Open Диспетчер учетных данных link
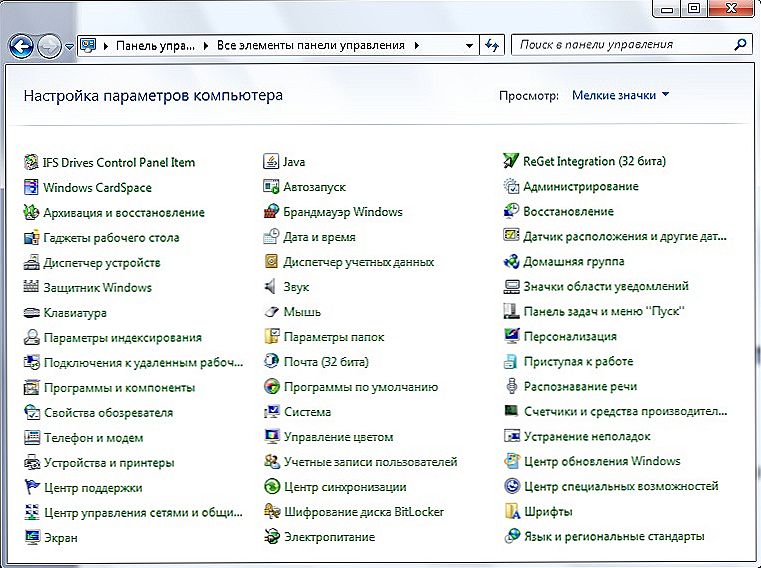This screenshot has height=568, width=761. (359, 262)
